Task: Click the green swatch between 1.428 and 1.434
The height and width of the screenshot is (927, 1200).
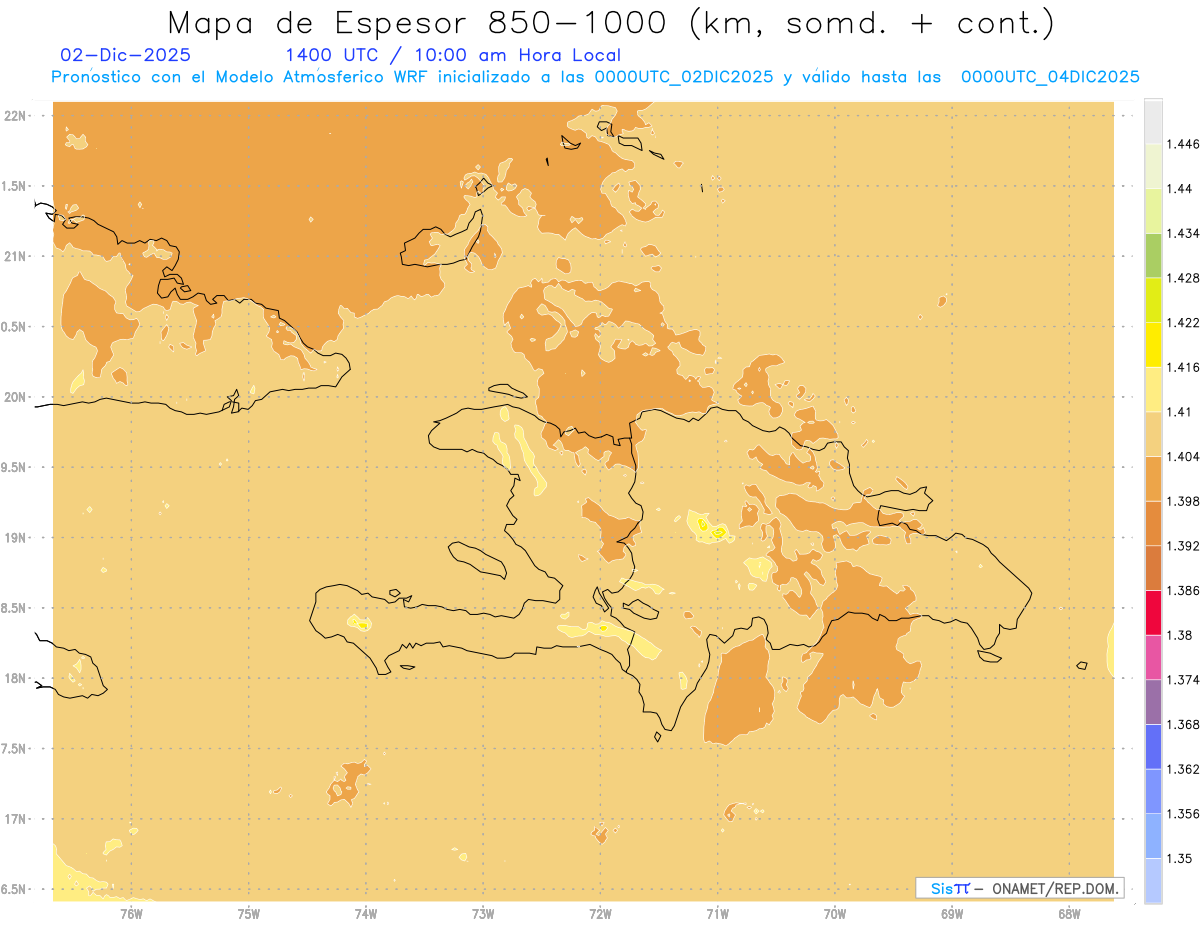Action: [x=1153, y=255]
